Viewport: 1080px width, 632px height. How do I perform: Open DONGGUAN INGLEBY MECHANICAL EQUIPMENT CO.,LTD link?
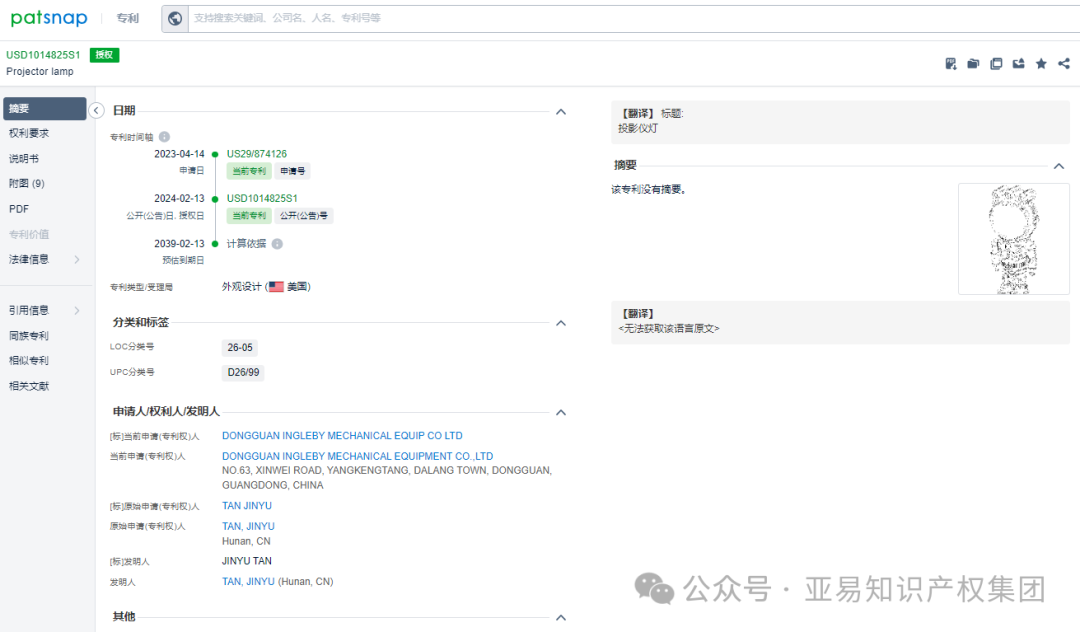(357, 456)
